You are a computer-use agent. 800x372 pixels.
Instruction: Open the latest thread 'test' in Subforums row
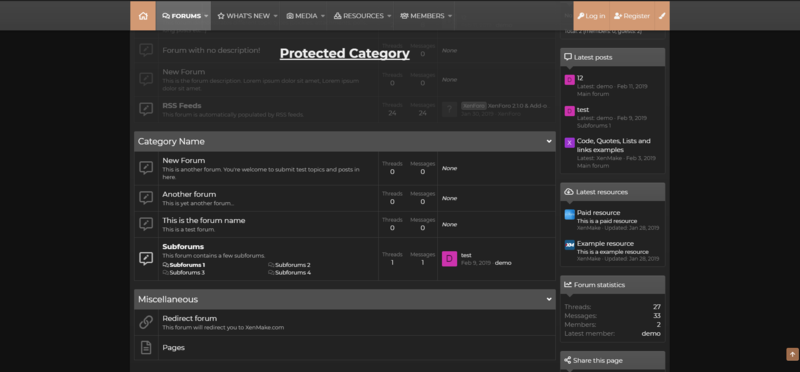tap(466, 255)
